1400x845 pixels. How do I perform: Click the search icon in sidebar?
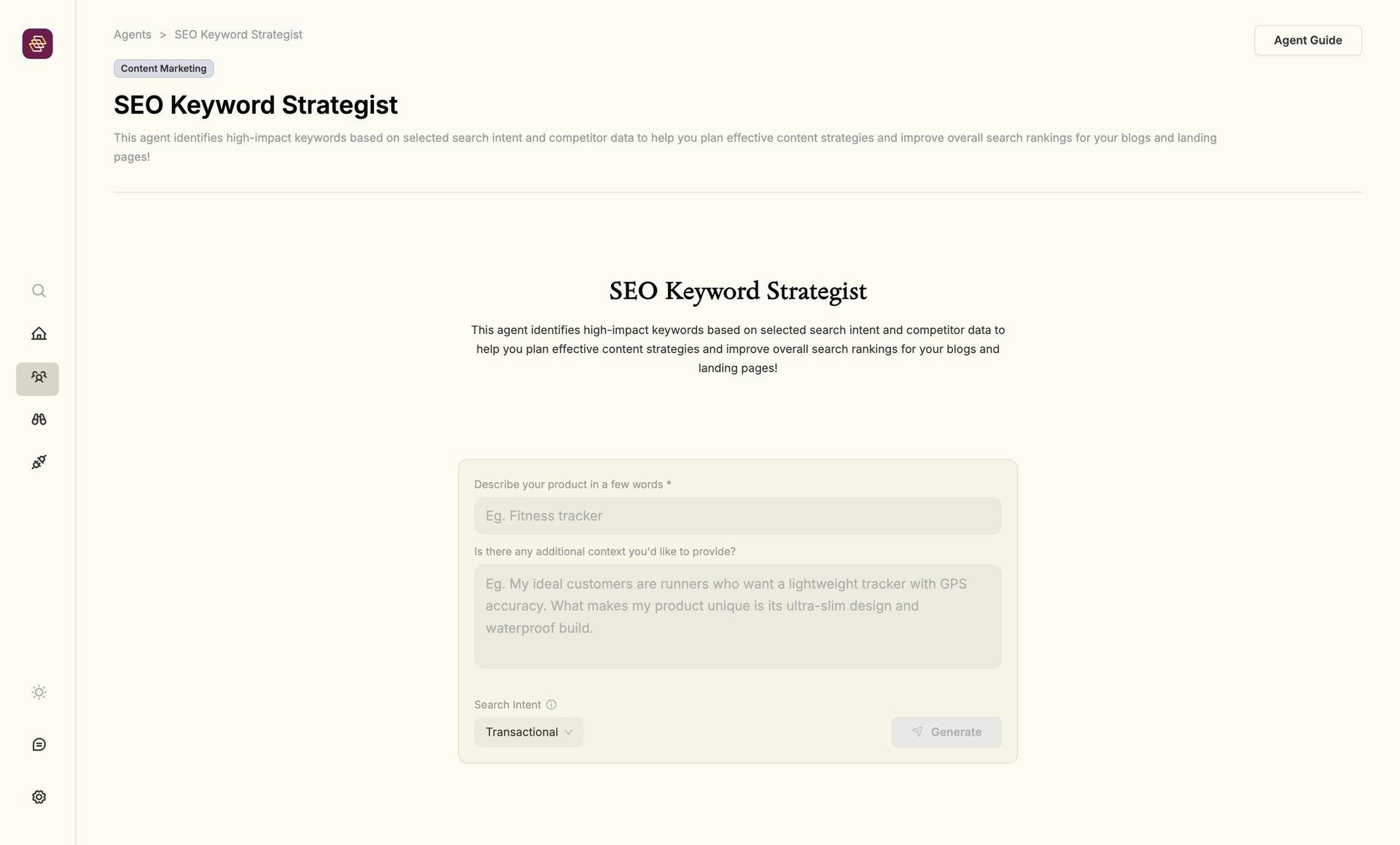pos(38,291)
